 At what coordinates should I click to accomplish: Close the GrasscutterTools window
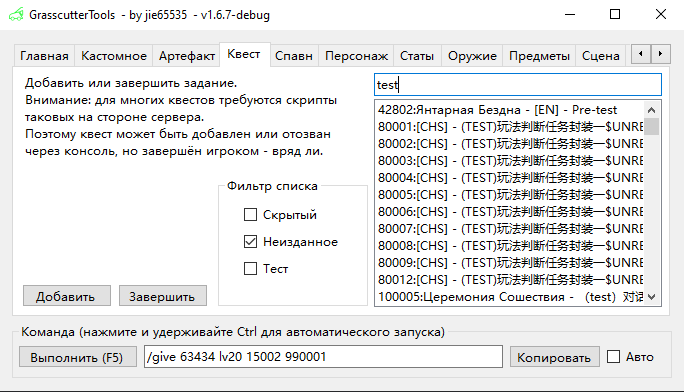661,14
